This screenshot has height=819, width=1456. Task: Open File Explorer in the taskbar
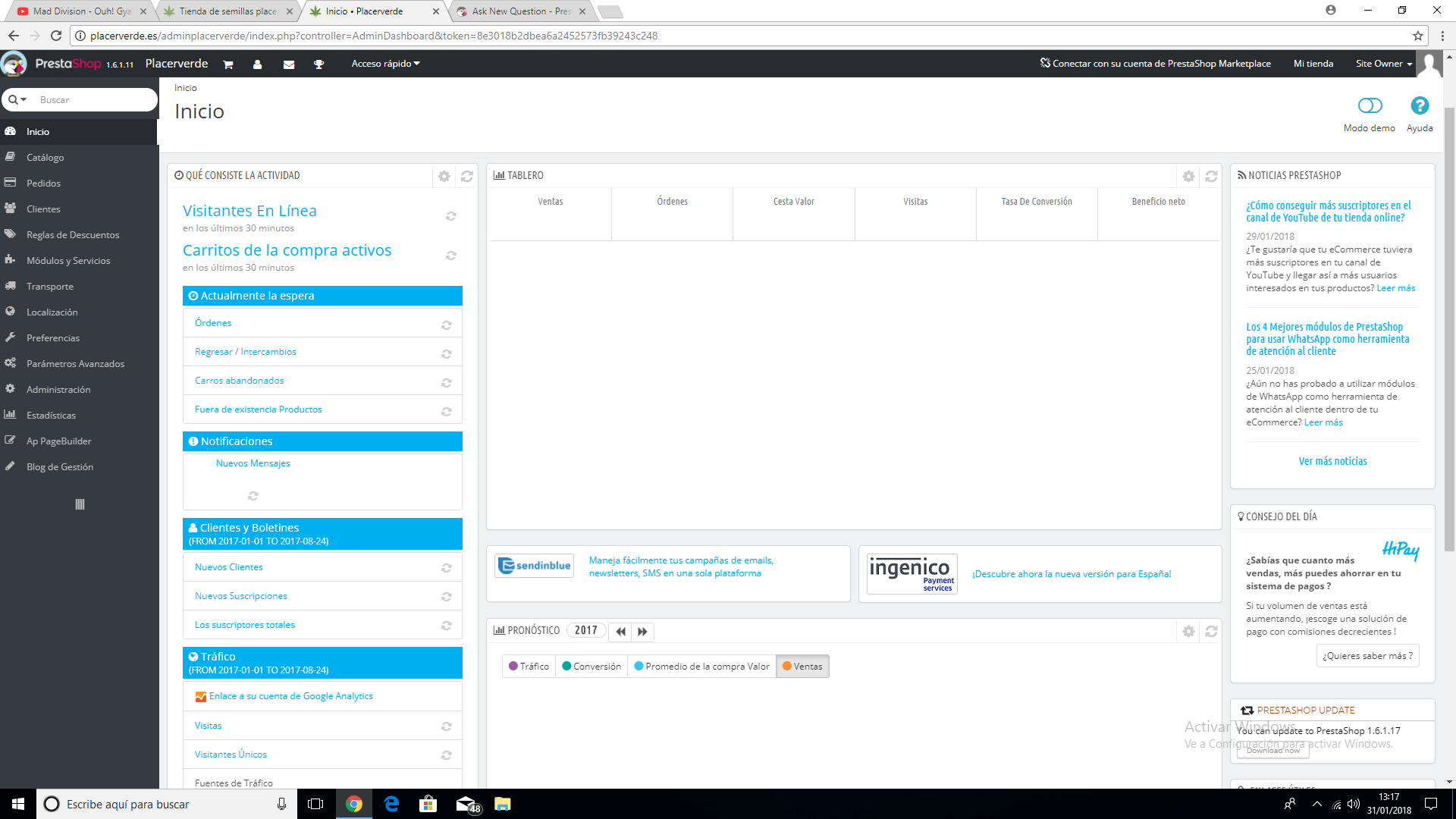(x=503, y=804)
